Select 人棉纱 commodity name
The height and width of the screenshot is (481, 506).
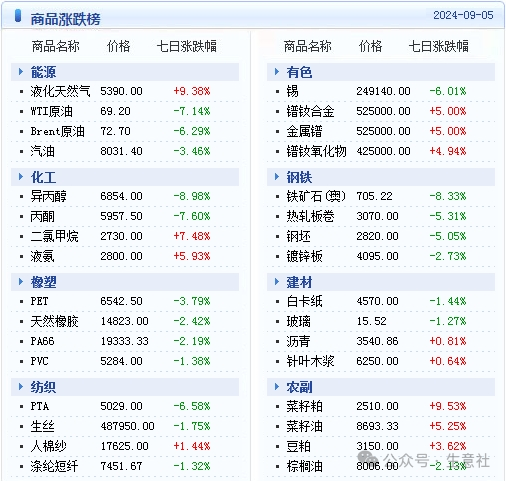48,446
